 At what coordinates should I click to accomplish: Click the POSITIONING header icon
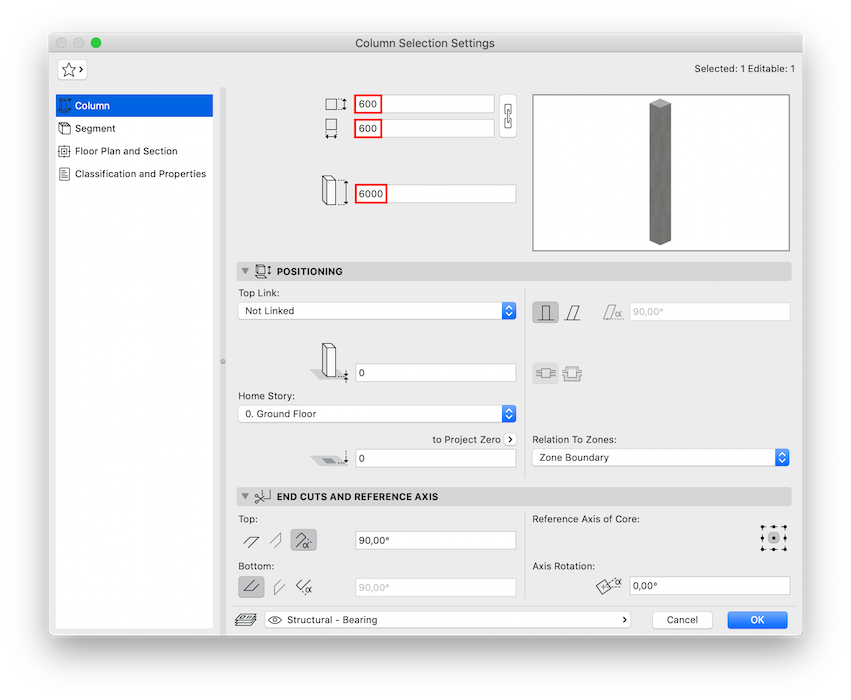[x=263, y=271]
